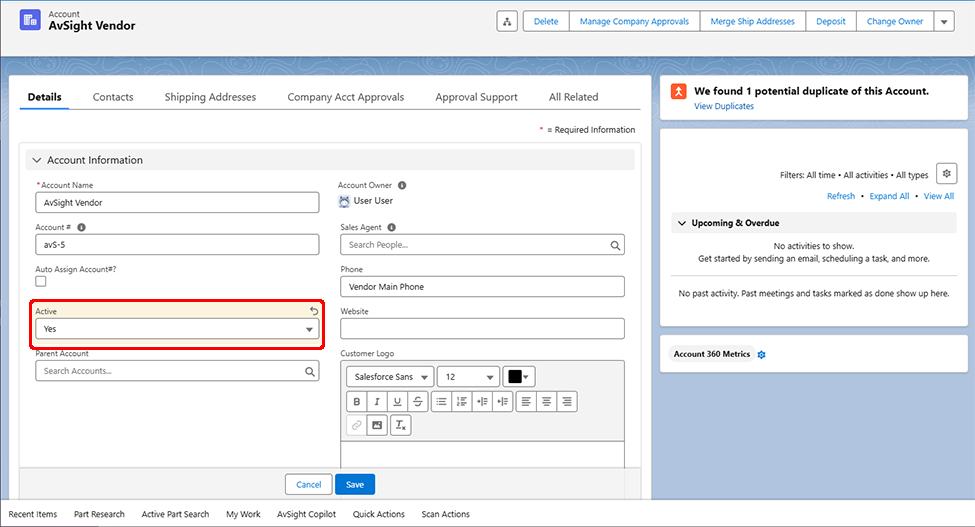Click the Deposit button
The height and width of the screenshot is (527, 975).
[831, 21]
